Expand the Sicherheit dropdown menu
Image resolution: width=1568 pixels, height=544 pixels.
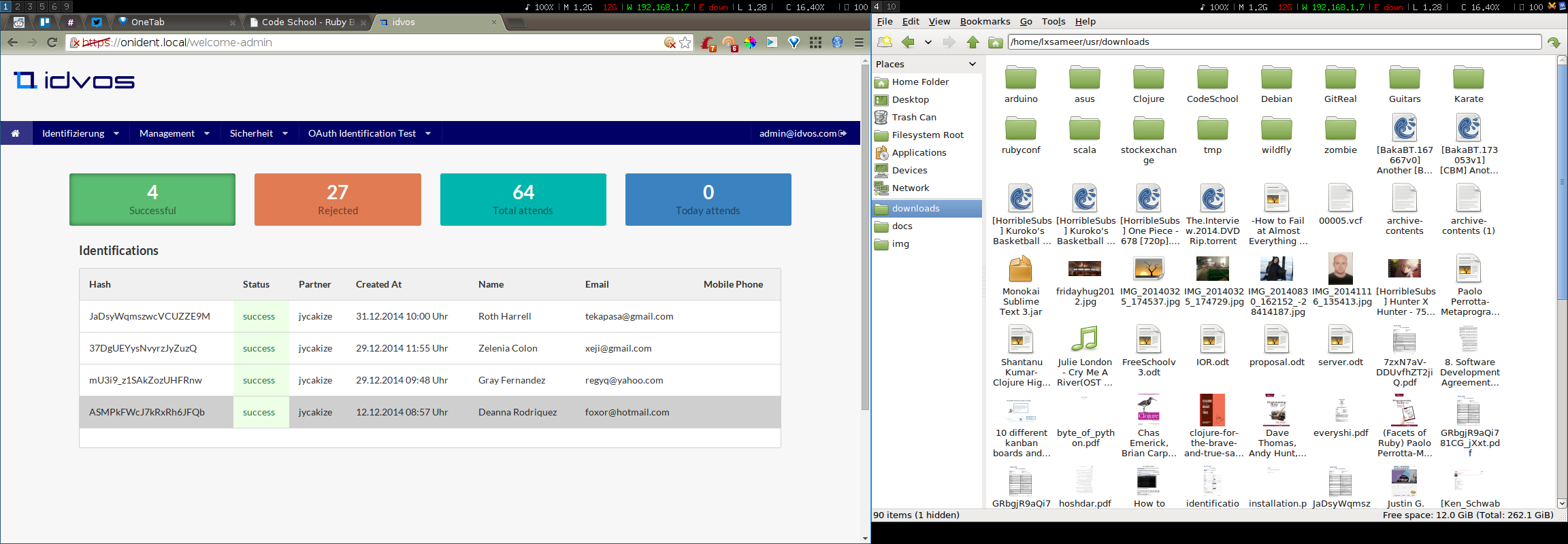[259, 133]
